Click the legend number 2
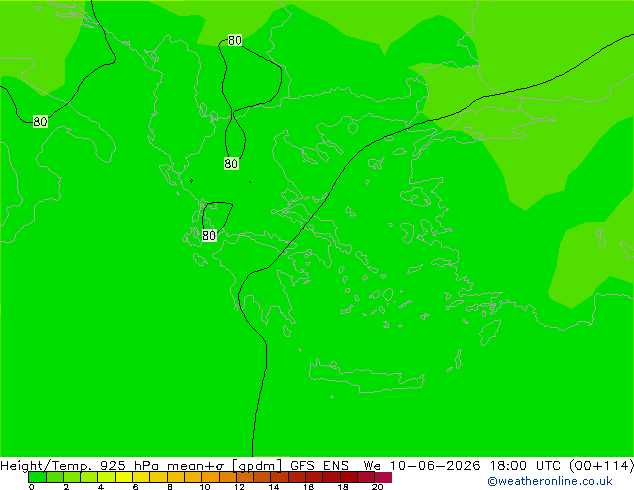Screen dimensions: 634x490 66,487
